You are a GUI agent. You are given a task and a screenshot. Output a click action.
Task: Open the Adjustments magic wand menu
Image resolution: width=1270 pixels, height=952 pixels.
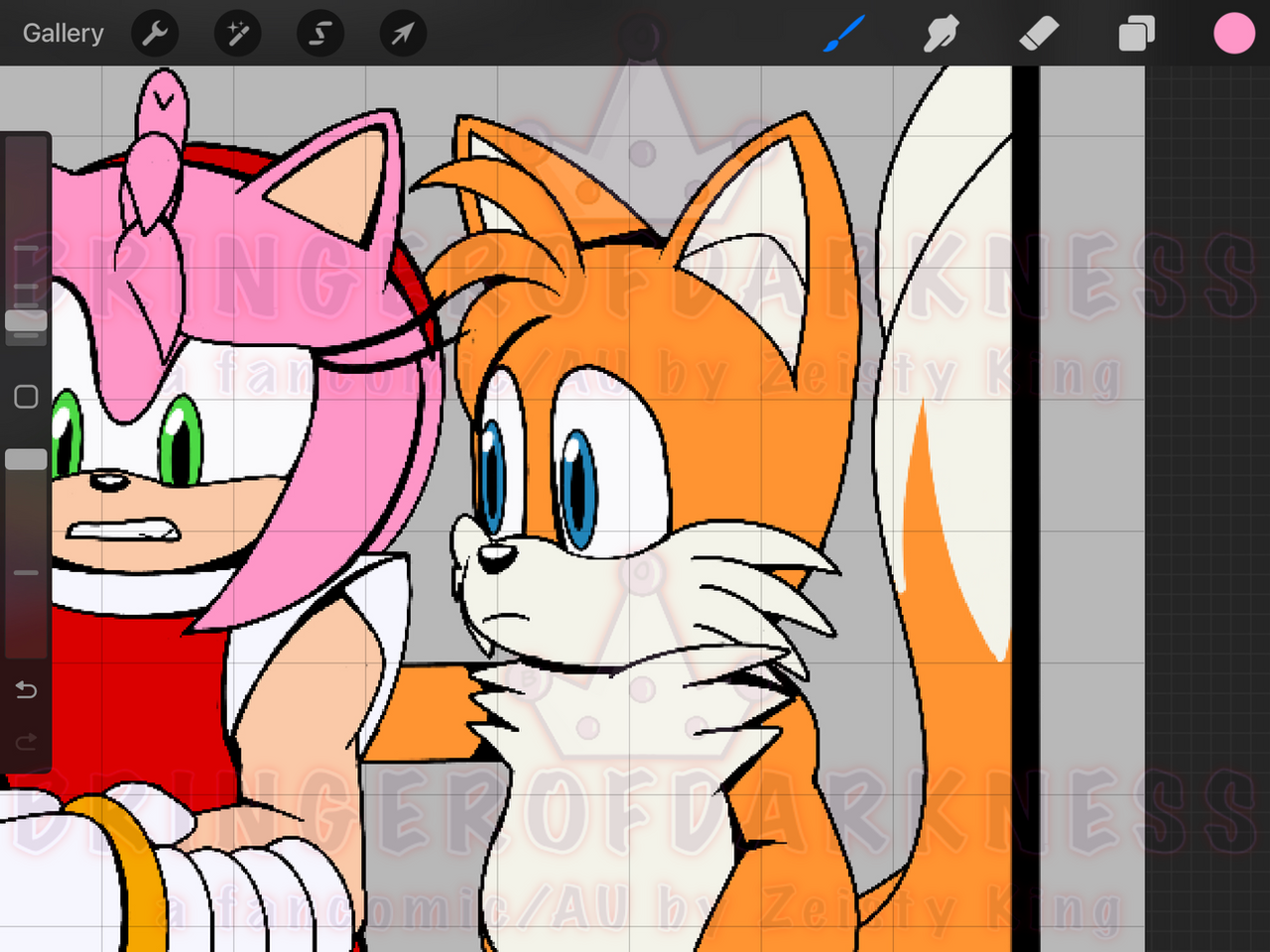tap(238, 34)
